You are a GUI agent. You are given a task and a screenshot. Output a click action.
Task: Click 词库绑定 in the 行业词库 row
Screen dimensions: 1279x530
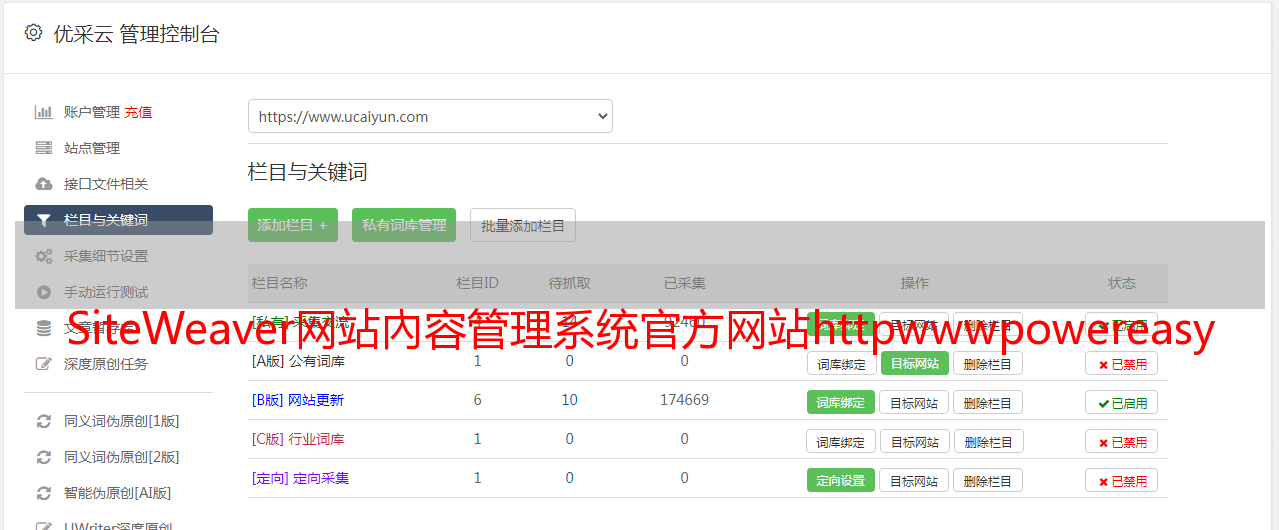(x=841, y=441)
